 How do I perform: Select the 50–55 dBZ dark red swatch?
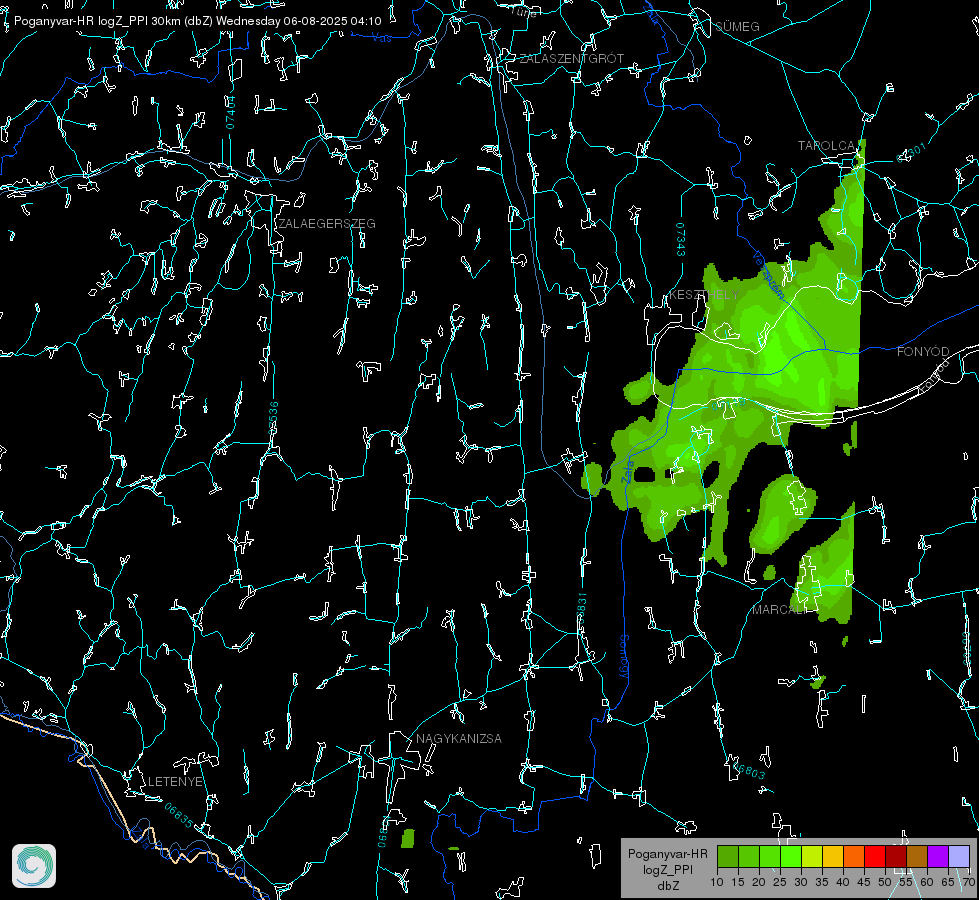[896, 856]
